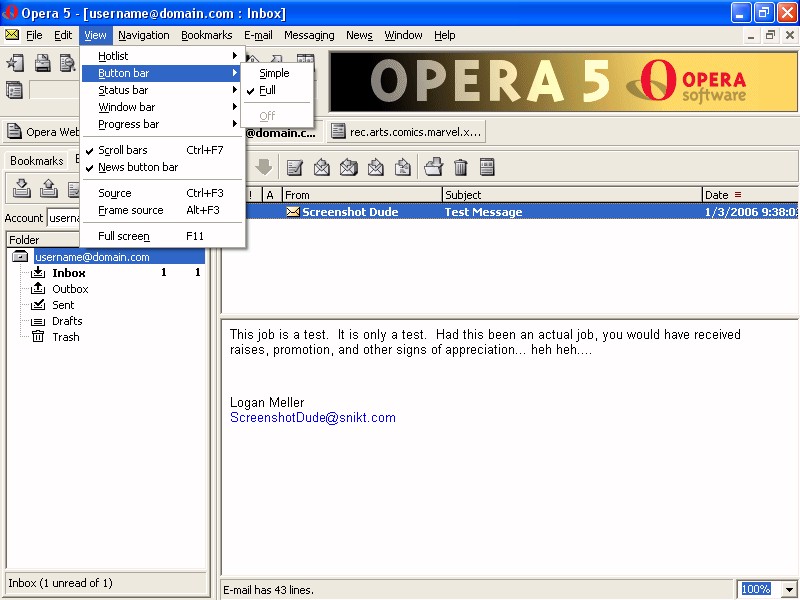This screenshot has height=600, width=800.
Task: Select the disabled Off button bar option
Action: (277, 116)
